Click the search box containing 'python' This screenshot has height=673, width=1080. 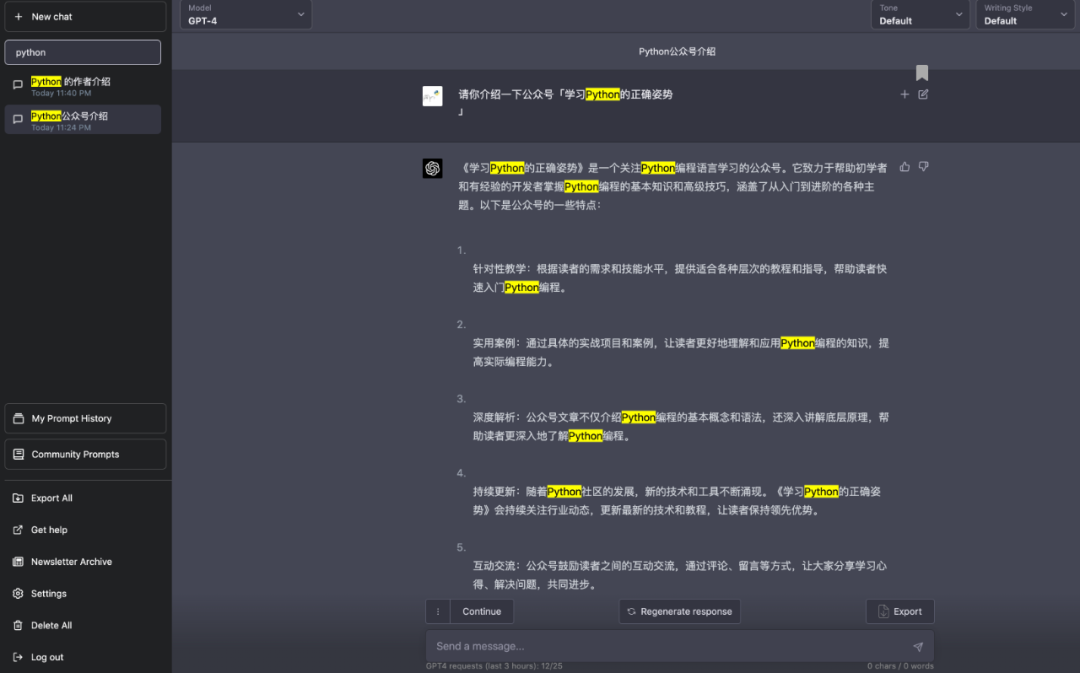click(x=83, y=52)
